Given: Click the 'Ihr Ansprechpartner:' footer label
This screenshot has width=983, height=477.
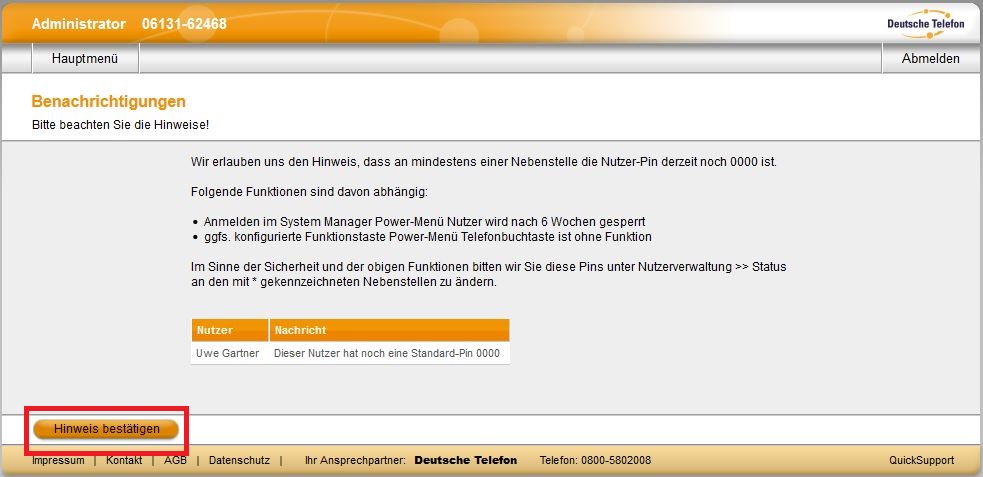Looking at the screenshot, I should tap(355, 461).
